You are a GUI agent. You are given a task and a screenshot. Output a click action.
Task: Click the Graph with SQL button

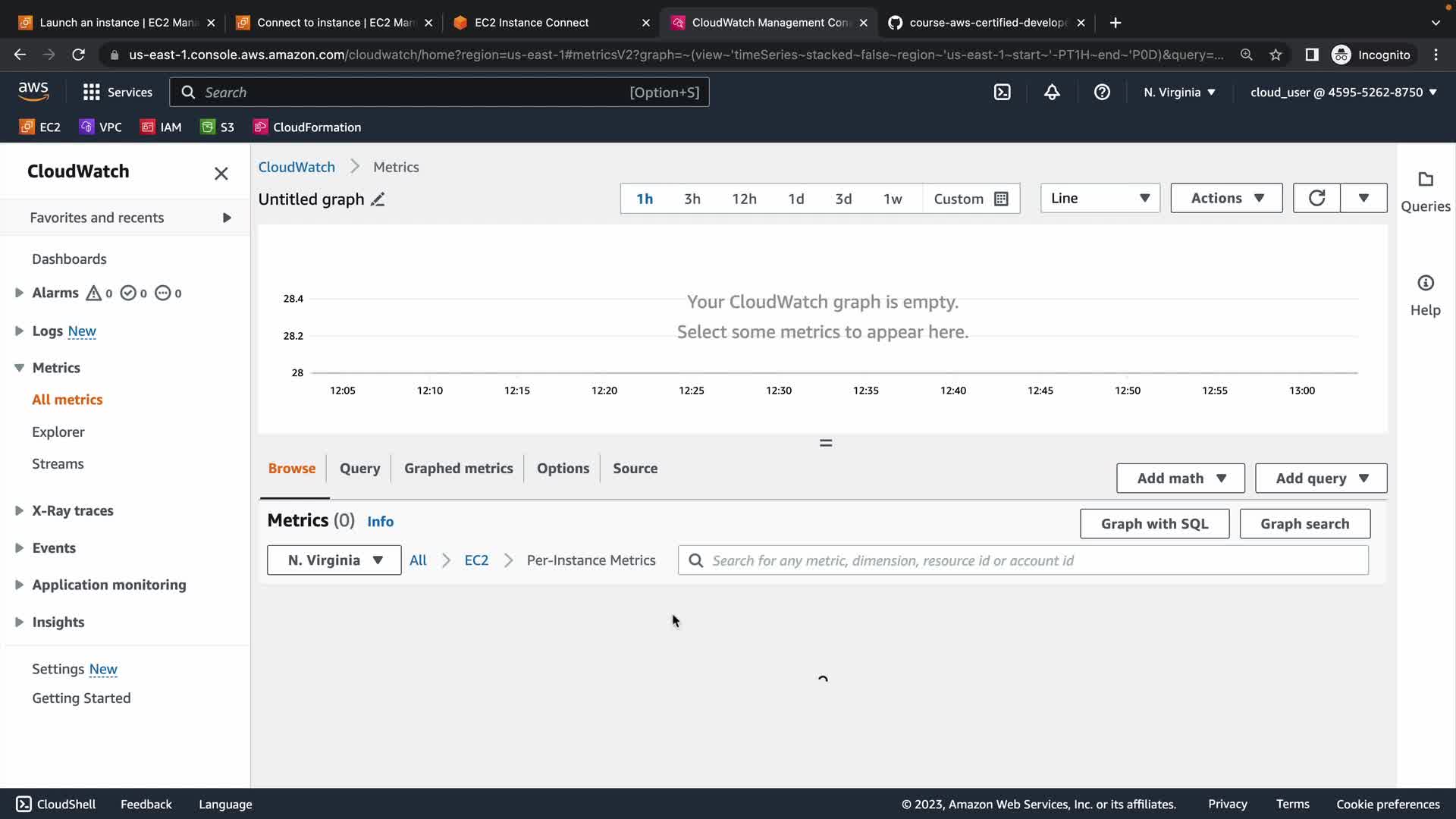click(x=1153, y=524)
